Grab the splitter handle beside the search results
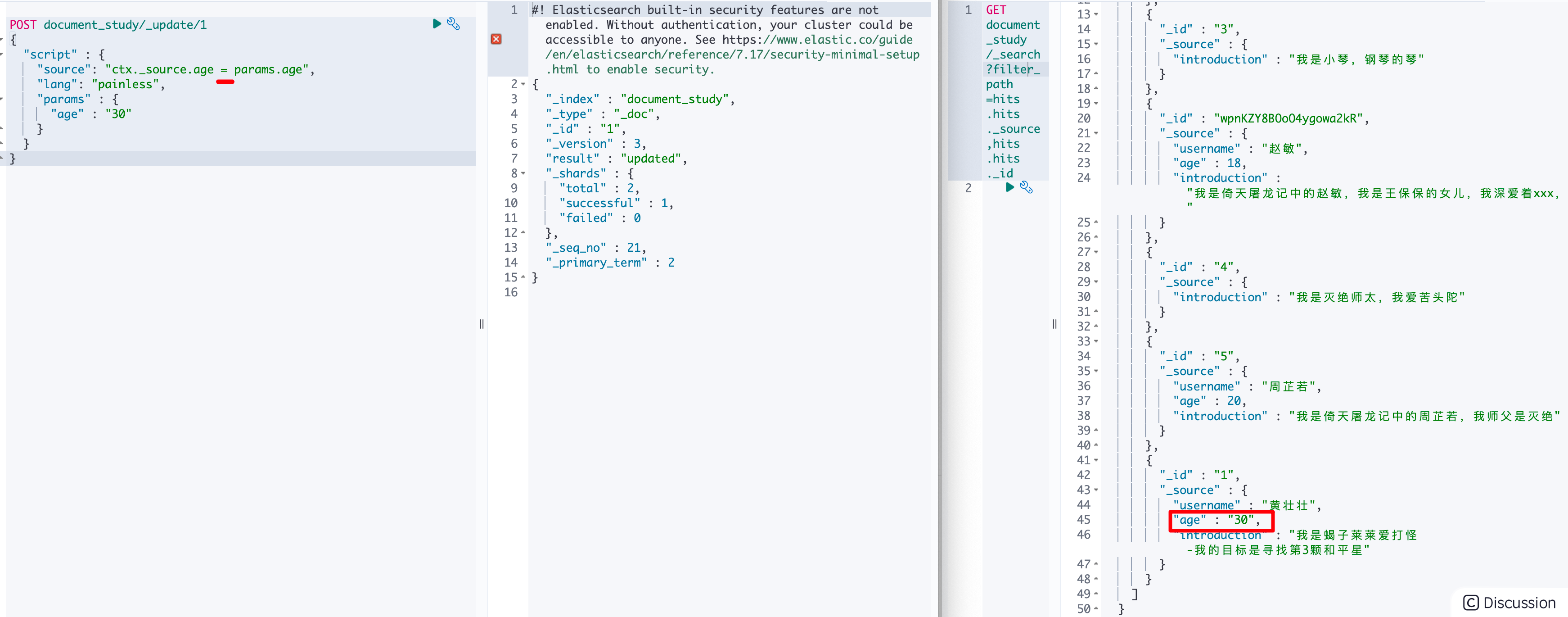Viewport: 1568px width, 617px height. [x=1054, y=324]
